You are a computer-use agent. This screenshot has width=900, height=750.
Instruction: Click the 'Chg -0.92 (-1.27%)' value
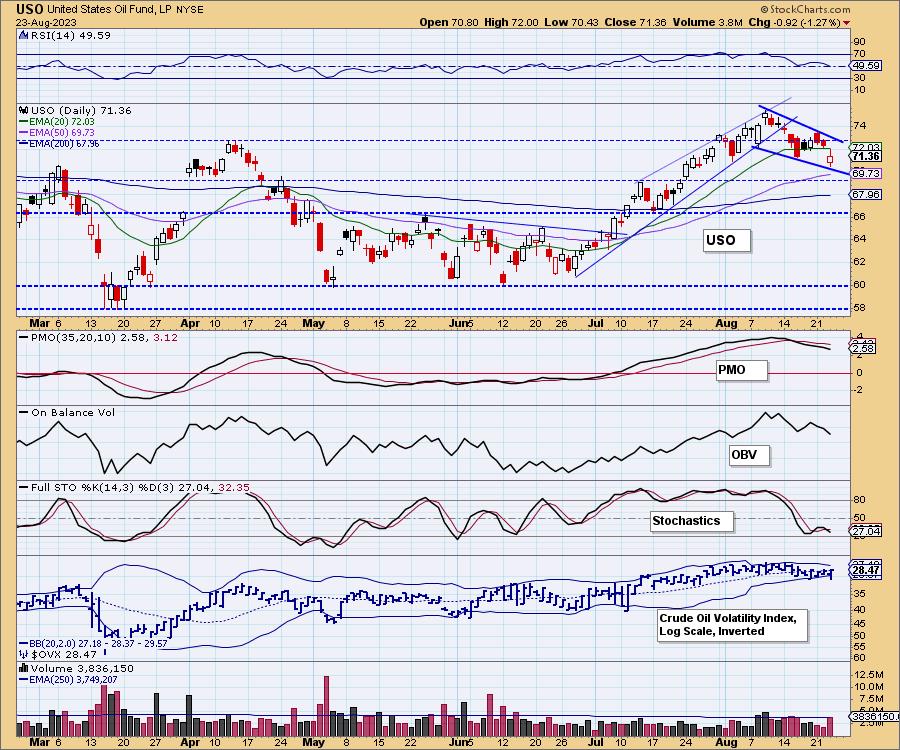click(794, 22)
